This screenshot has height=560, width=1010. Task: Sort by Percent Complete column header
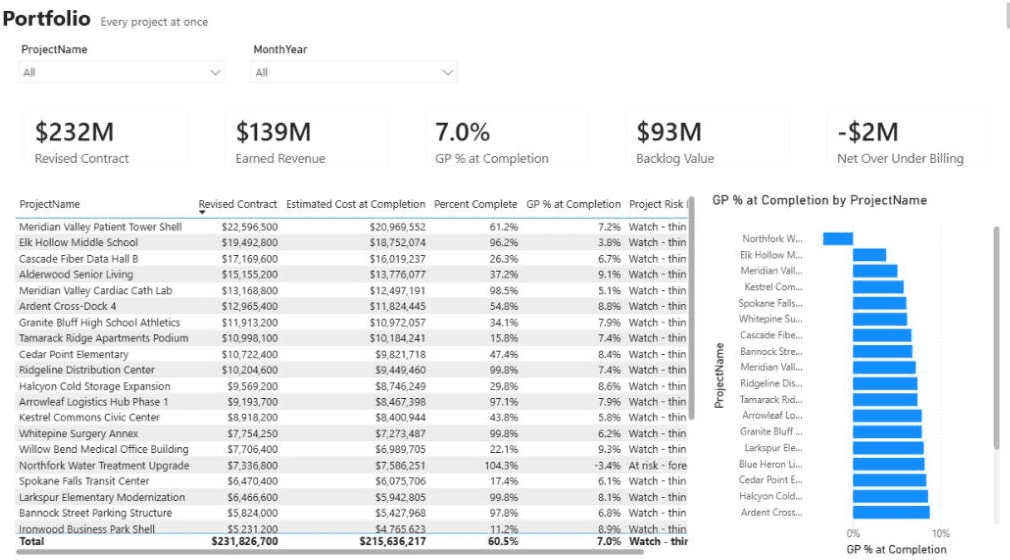pyautogui.click(x=475, y=204)
